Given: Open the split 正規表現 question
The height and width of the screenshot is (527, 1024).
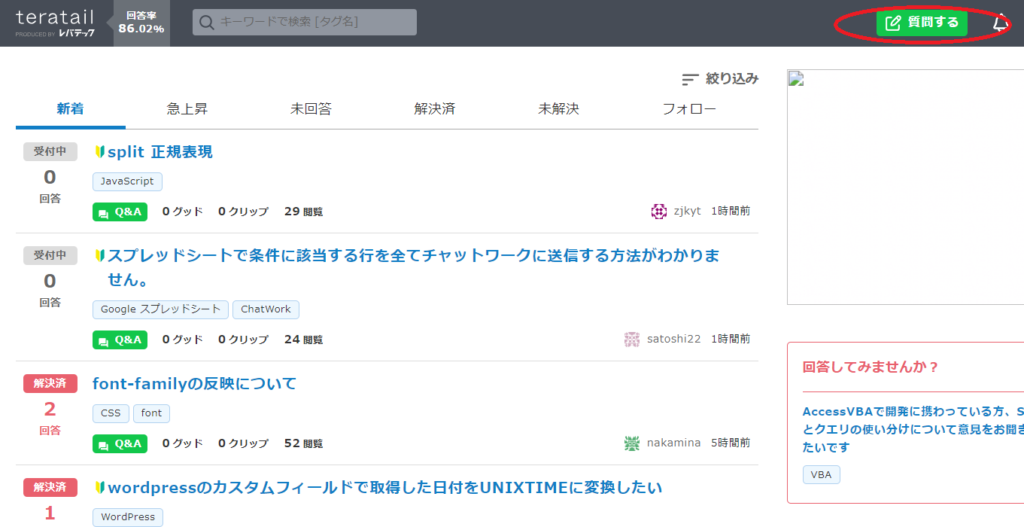Looking at the screenshot, I should pyautogui.click(x=159, y=152).
